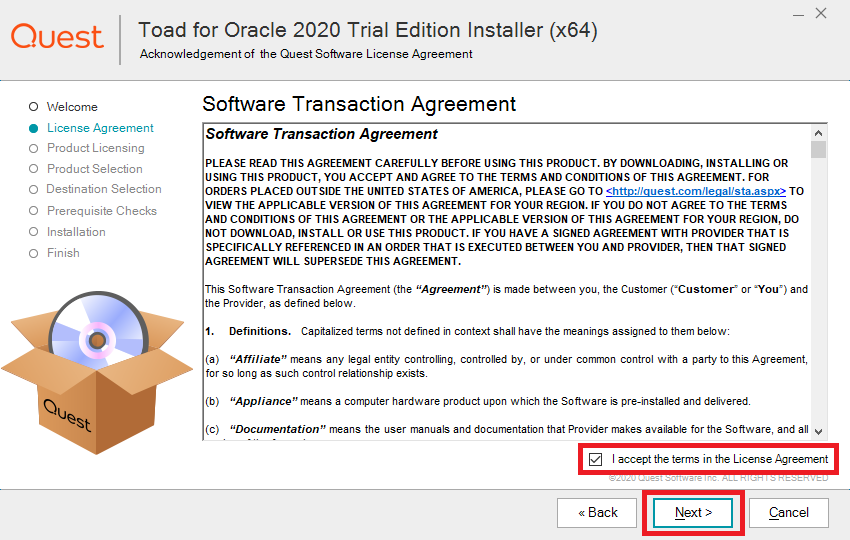Open the quest.com/legal/sta.aspx link

[696, 191]
